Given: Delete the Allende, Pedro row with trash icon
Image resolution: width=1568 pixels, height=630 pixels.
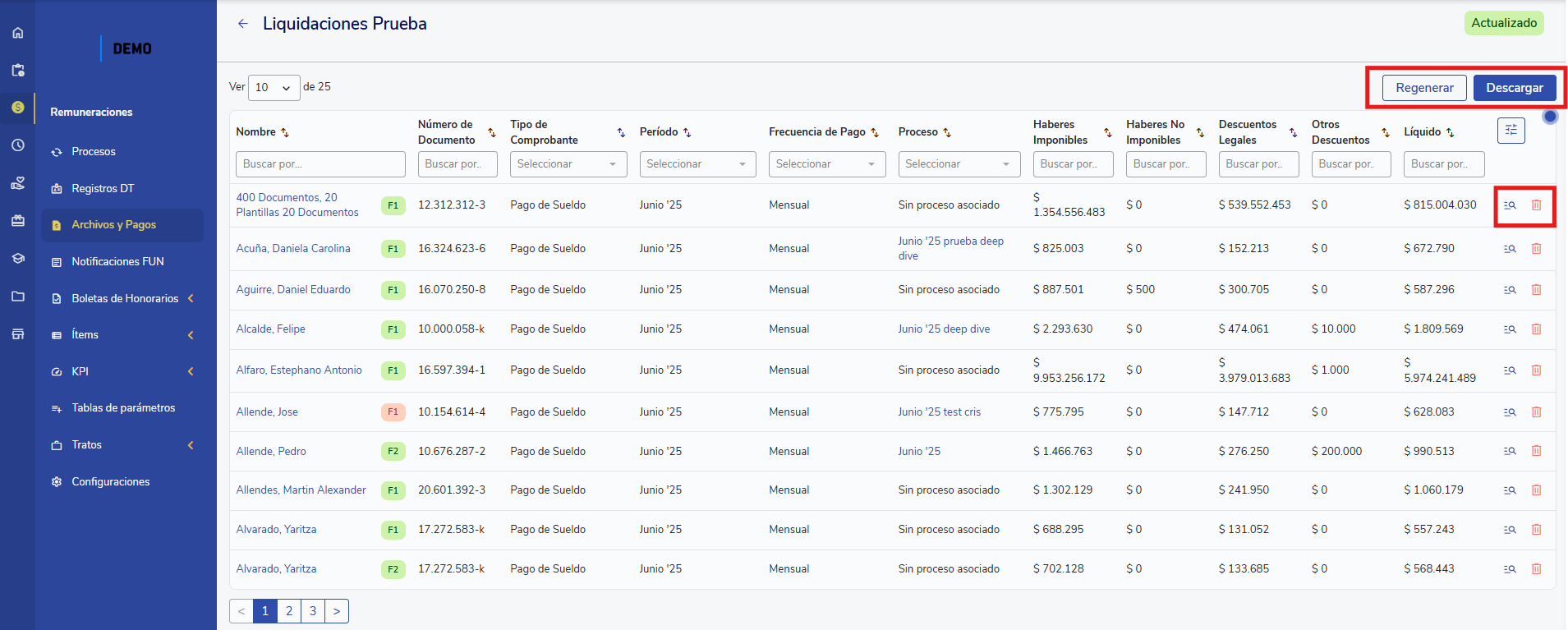Looking at the screenshot, I should [x=1536, y=451].
